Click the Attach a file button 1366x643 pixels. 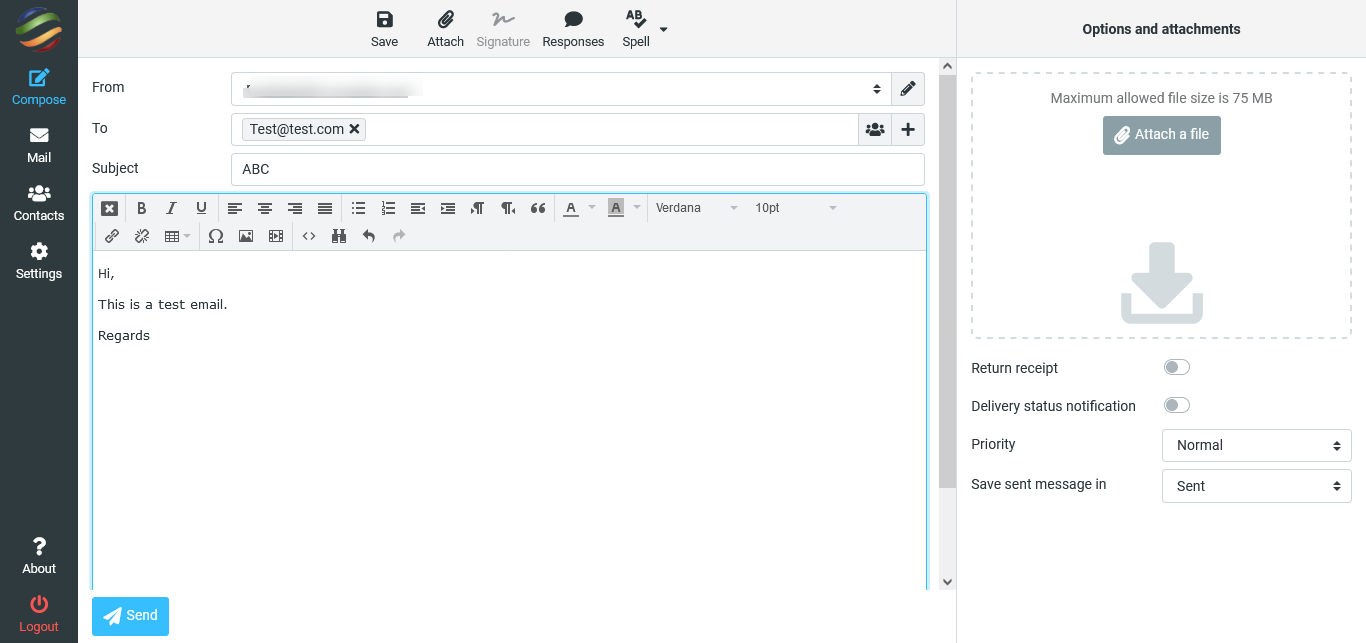click(1161, 135)
